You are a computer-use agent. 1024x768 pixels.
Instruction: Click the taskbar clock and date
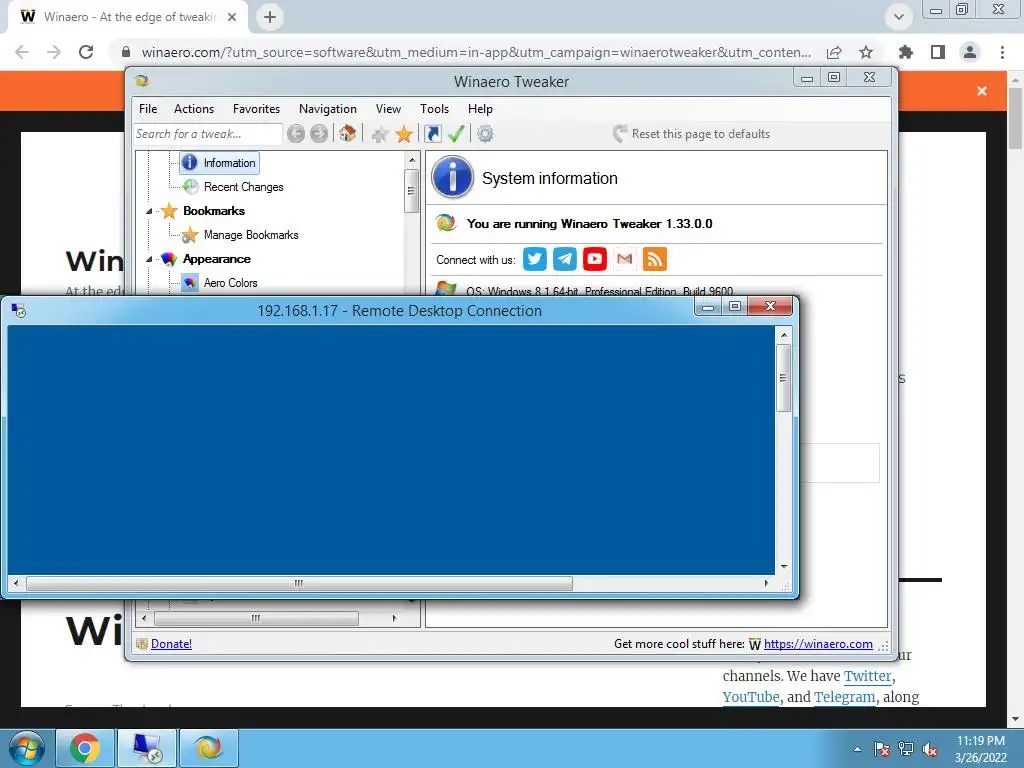[981, 749]
